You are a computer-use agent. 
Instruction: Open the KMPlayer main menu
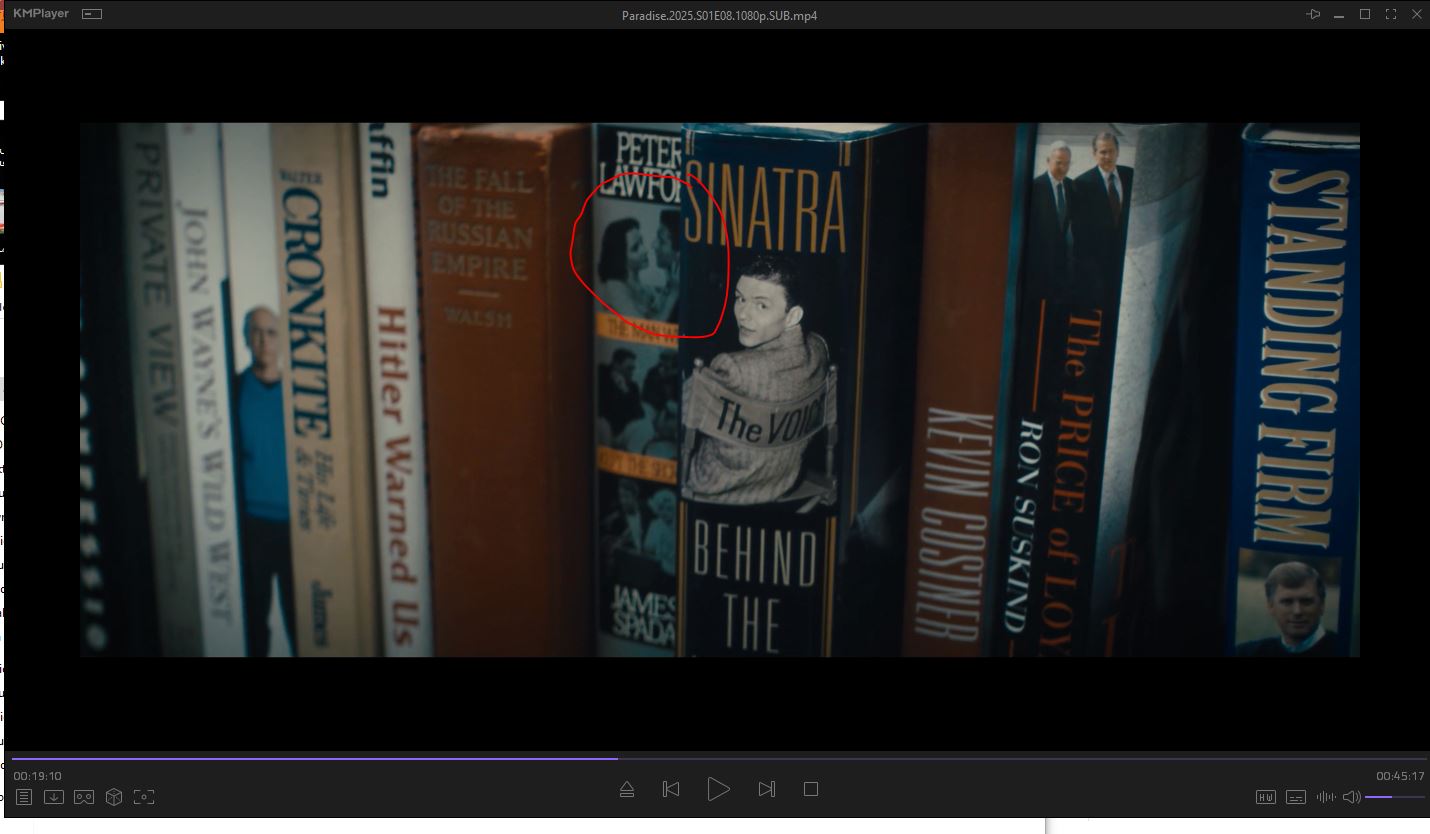[41, 14]
